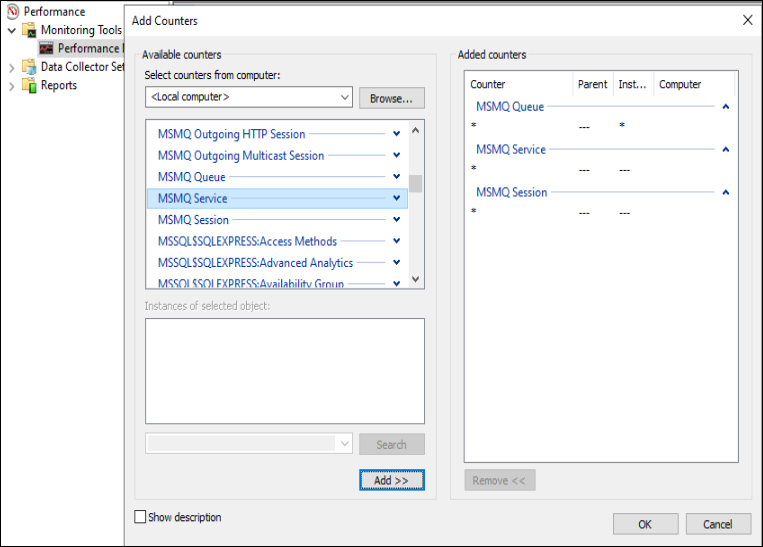Viewport: 763px width, 547px height.
Task: Collapse the MSMQ Session added counter group
Action: point(726,192)
